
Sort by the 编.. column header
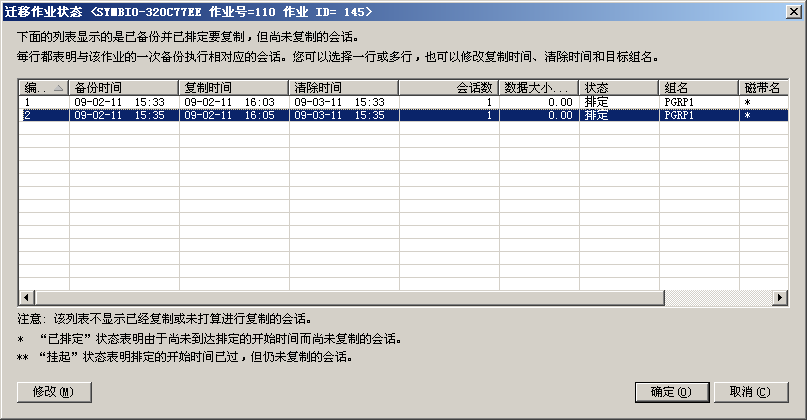click(x=44, y=88)
